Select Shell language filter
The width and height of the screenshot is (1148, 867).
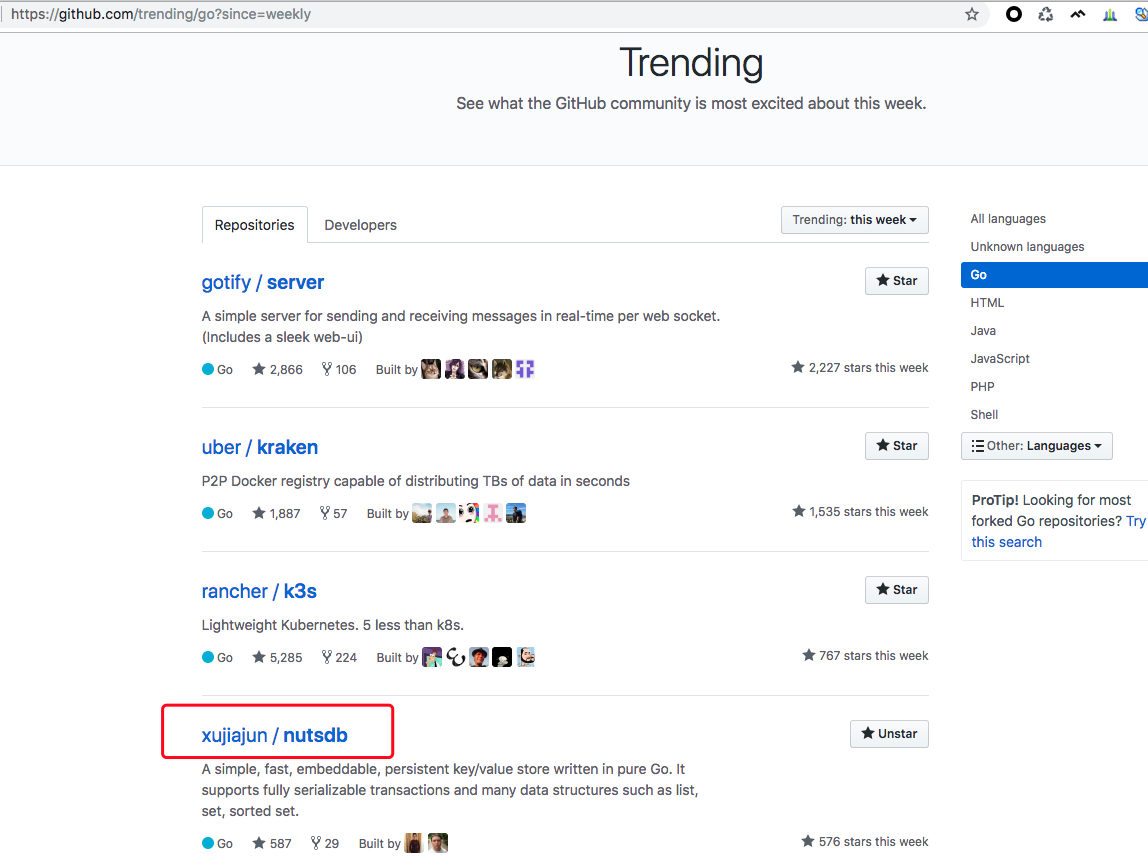(984, 414)
